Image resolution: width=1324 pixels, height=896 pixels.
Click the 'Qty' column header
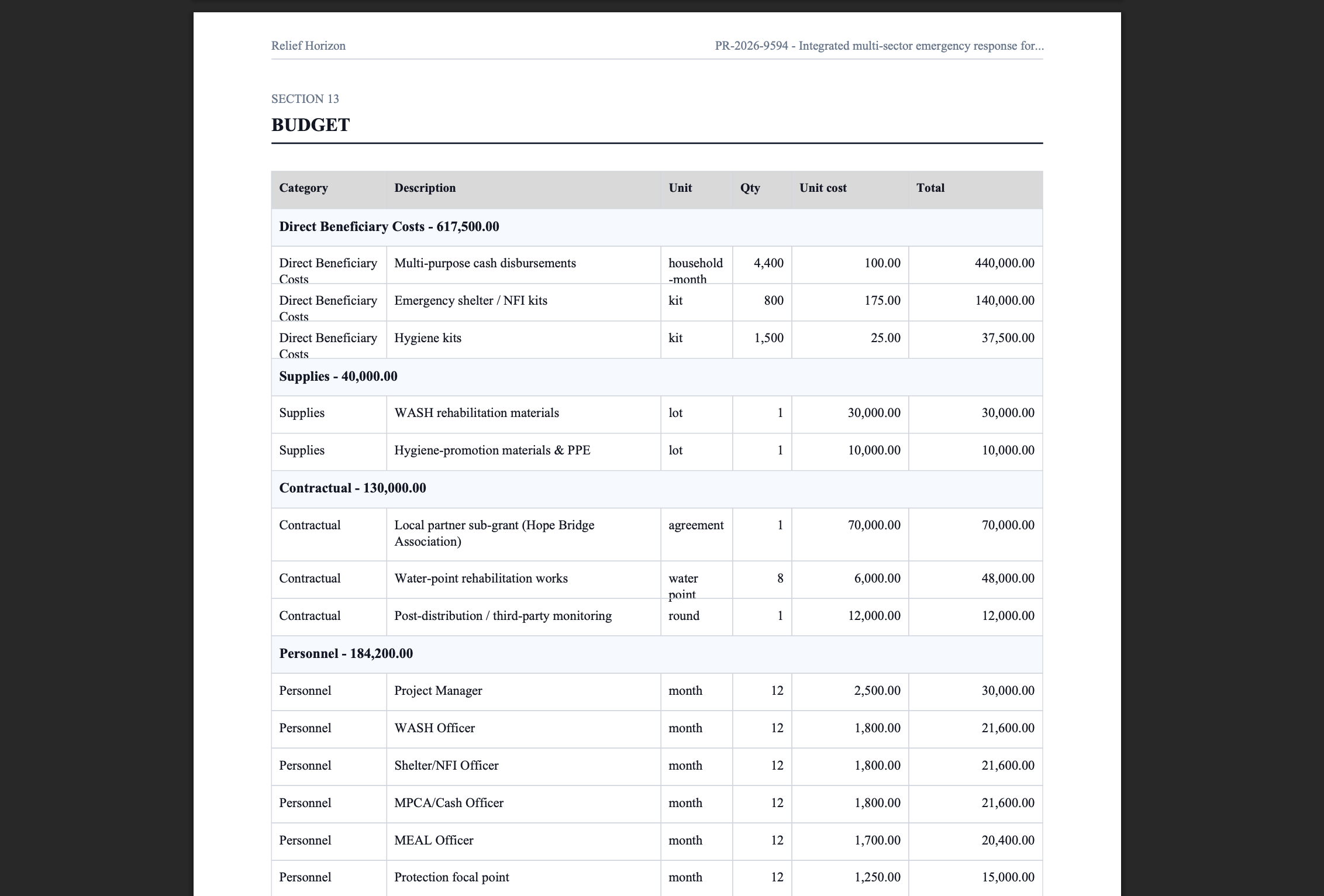[x=750, y=188]
